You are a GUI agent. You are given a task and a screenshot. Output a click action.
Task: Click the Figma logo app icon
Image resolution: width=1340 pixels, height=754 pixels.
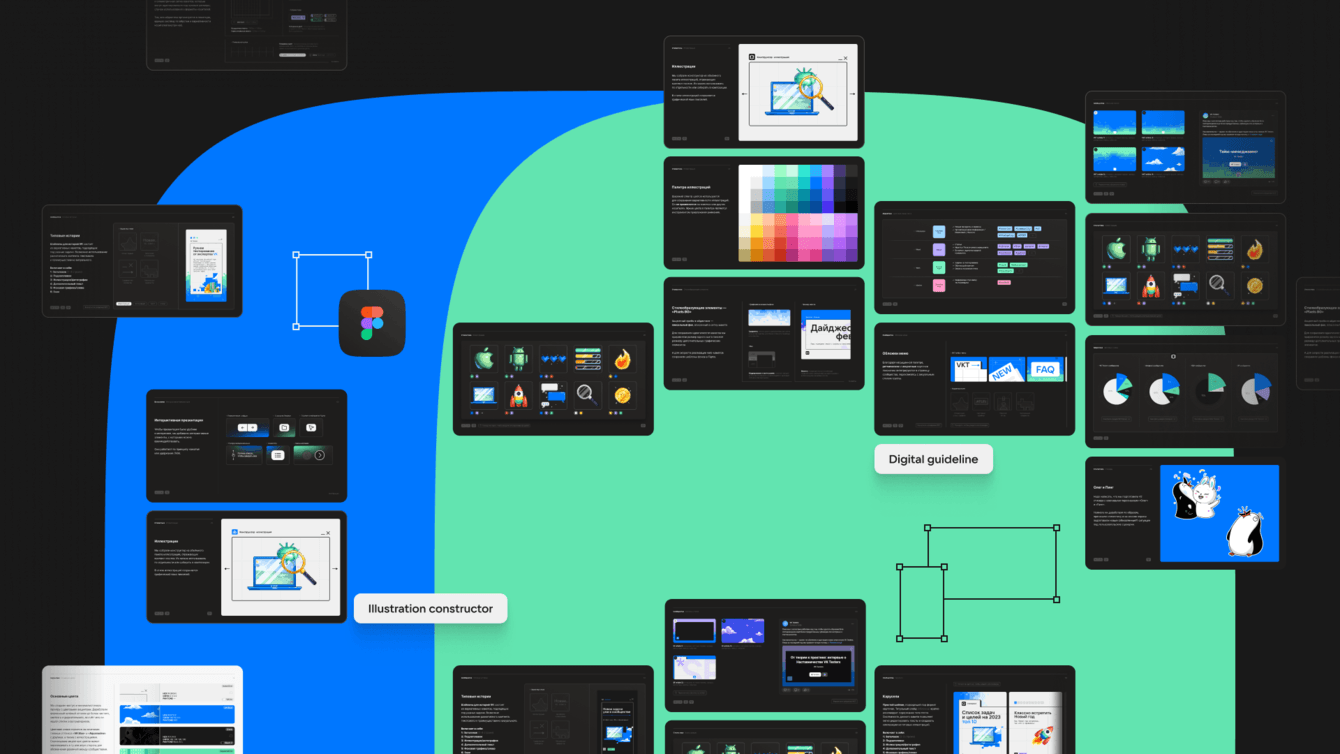pos(372,323)
